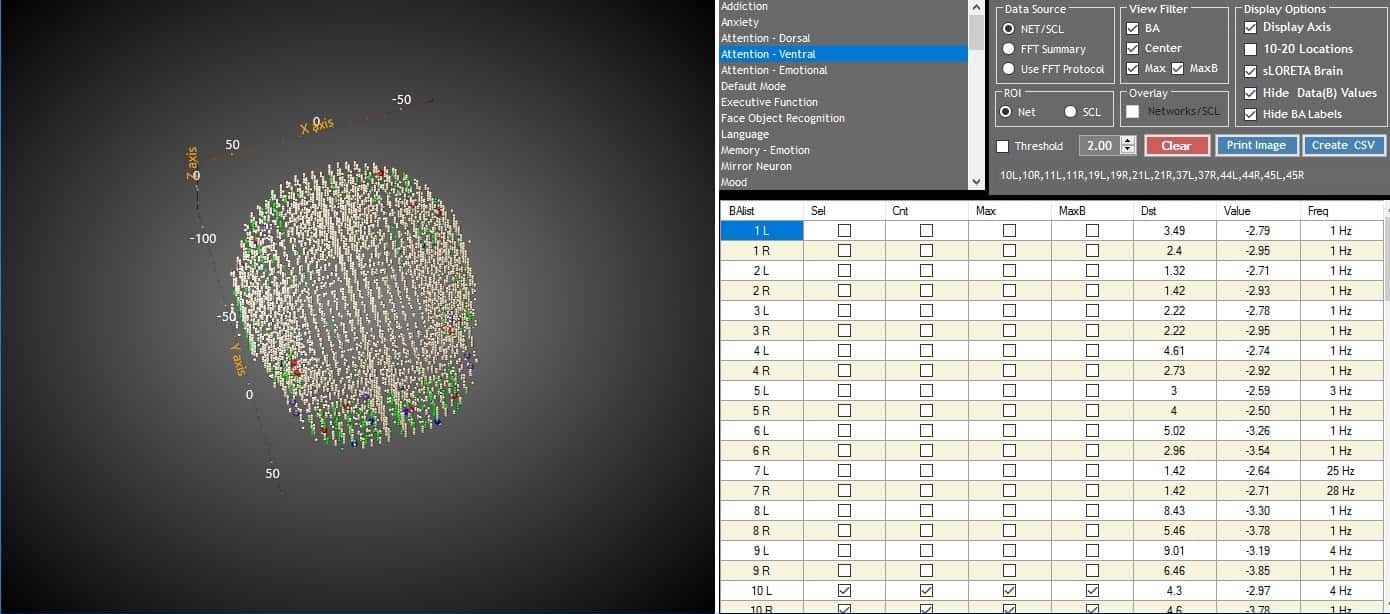Enable the Networks/SCL overlay checkbox

pyautogui.click(x=1133, y=112)
